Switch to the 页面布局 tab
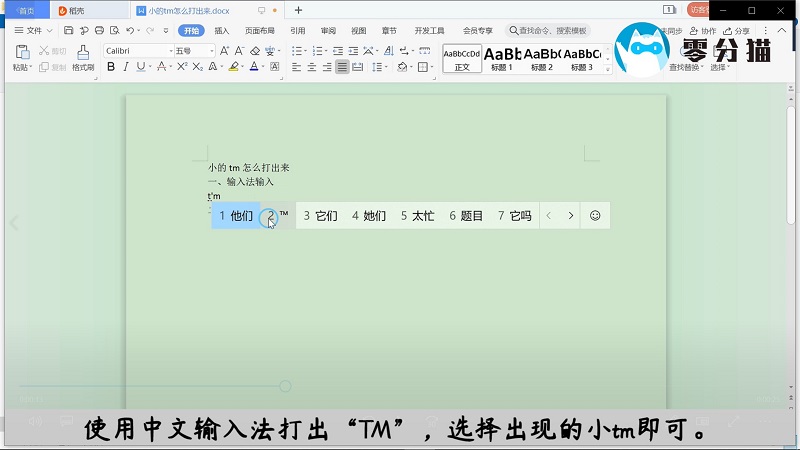 click(260, 31)
